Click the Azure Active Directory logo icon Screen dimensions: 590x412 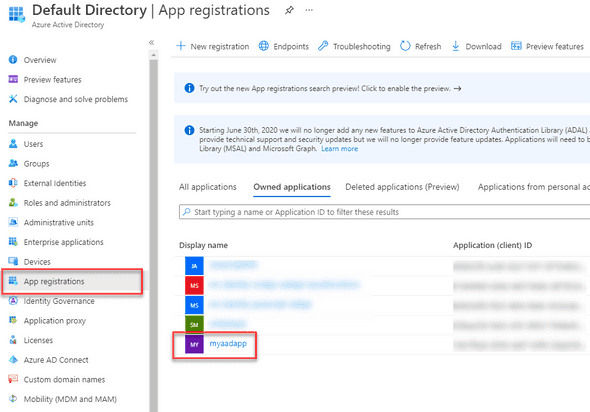(17, 14)
